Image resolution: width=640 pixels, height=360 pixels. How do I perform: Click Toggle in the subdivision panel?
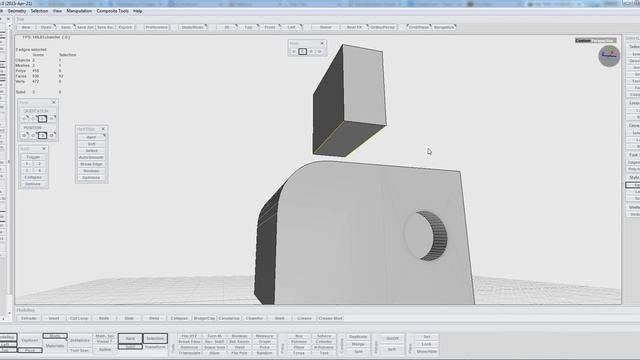(x=33, y=157)
